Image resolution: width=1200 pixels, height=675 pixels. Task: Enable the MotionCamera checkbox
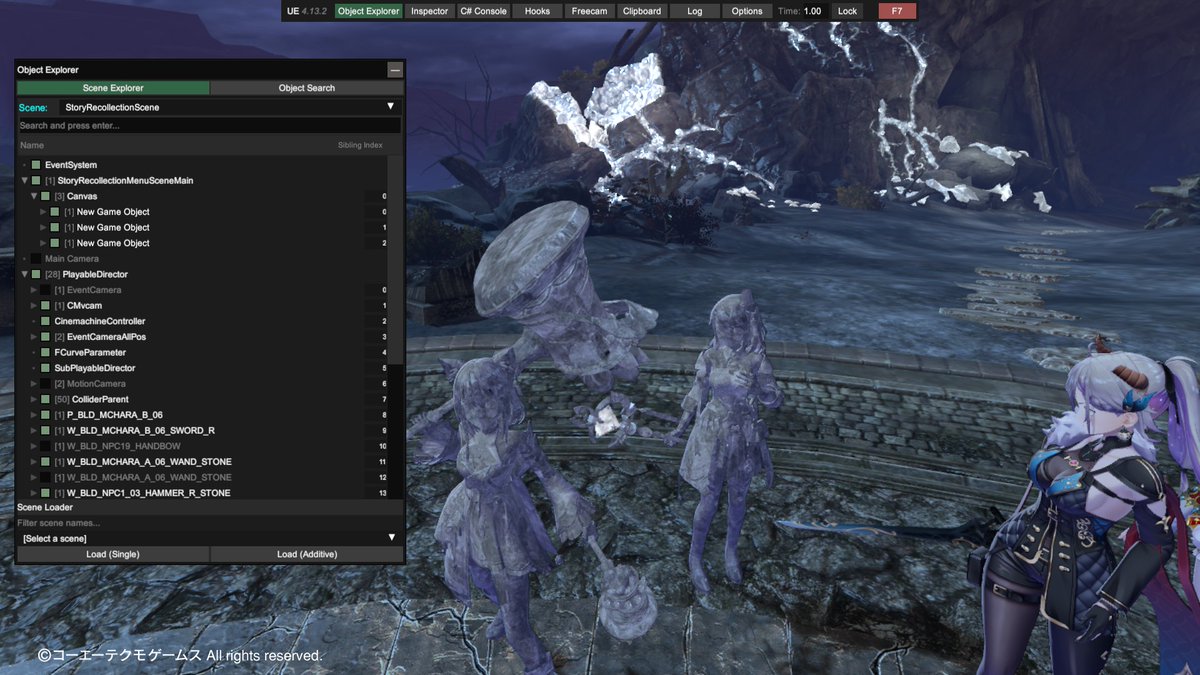(x=45, y=384)
